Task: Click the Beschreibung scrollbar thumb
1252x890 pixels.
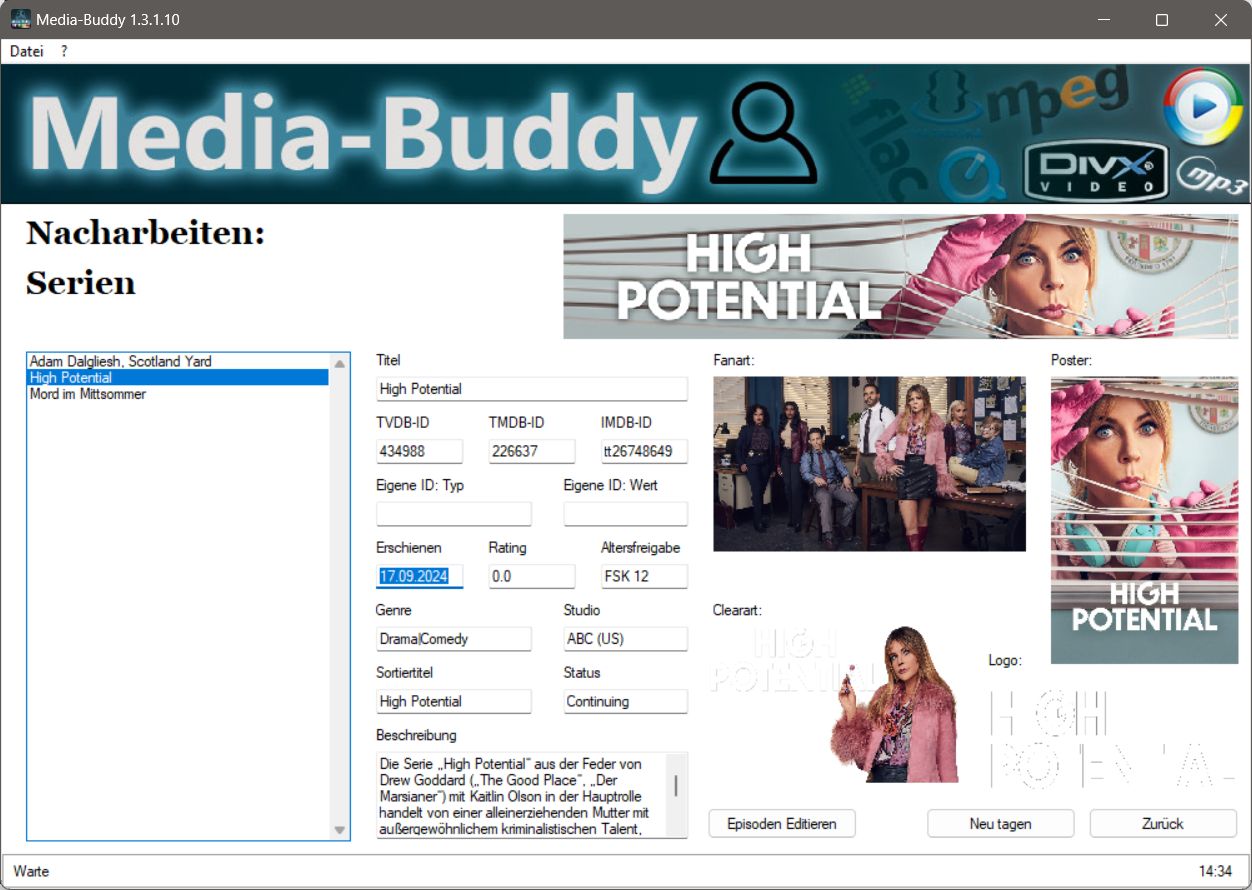Action: coord(676,785)
